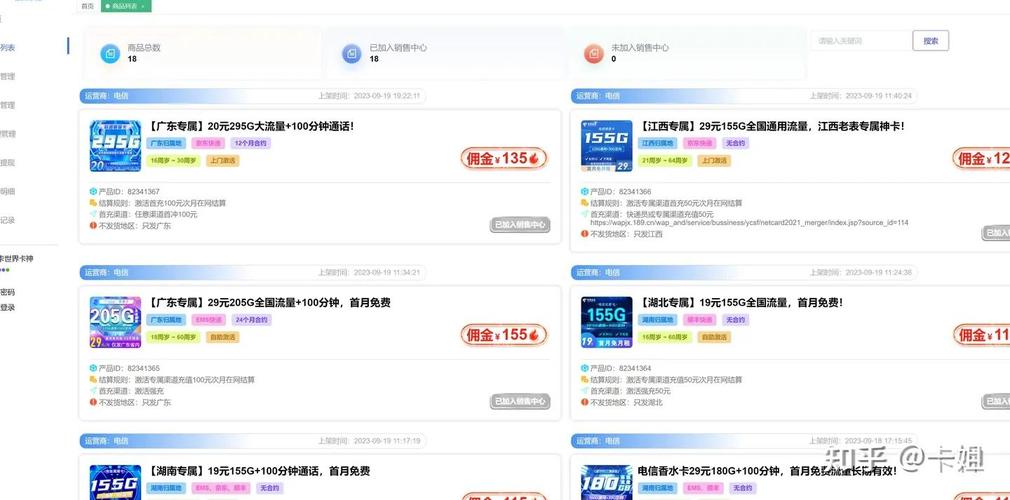Screen dimensions: 1010x500
Task: Click the 搜索 button
Action: [x=931, y=41]
